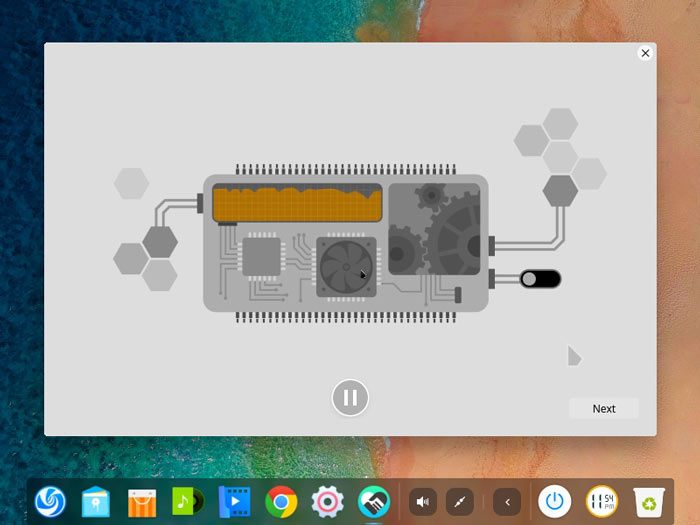Click the Next button
This screenshot has width=700, height=525.
coord(604,408)
